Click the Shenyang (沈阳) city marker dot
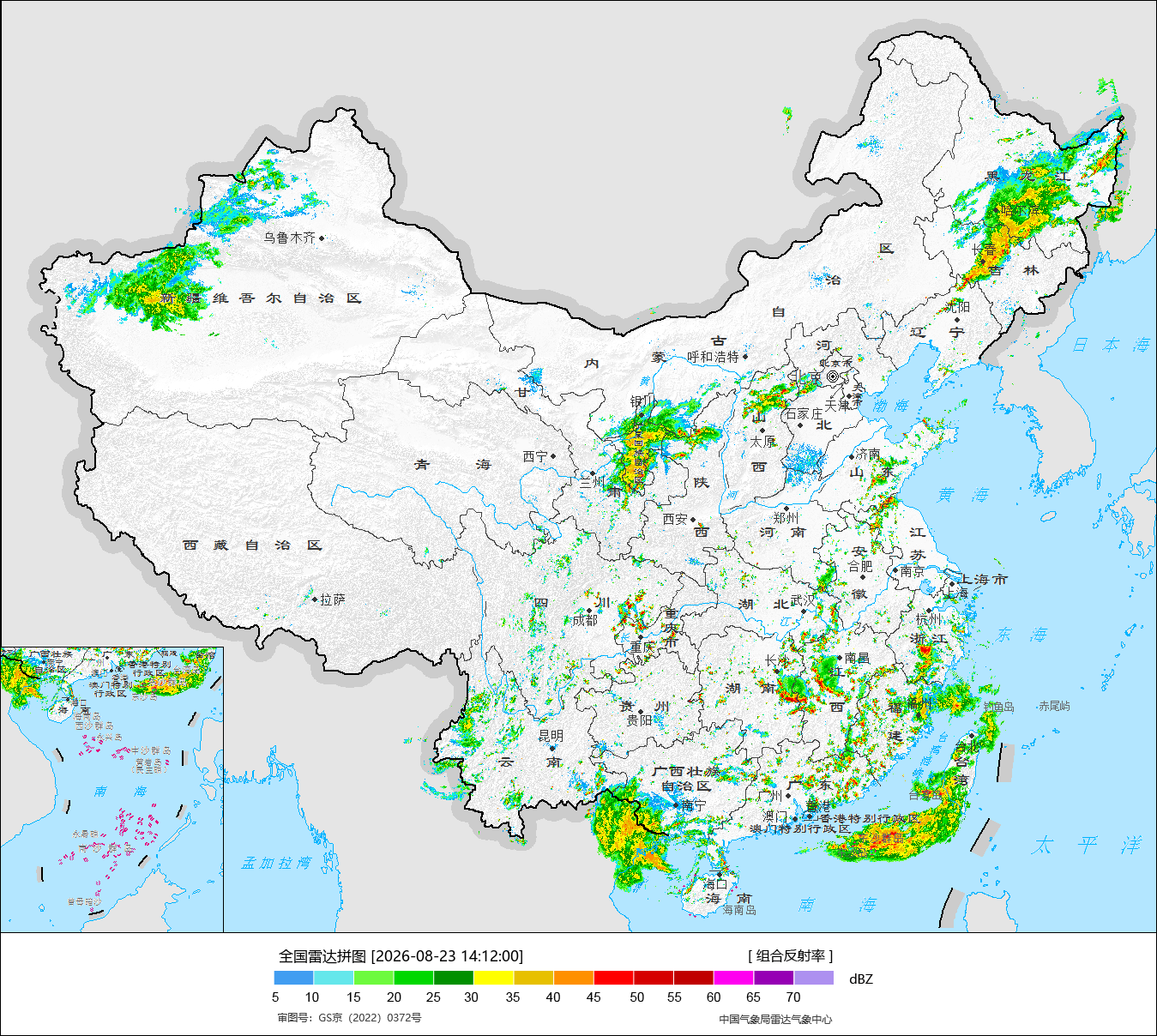Viewport: 1157px width, 1036px height. click(957, 320)
